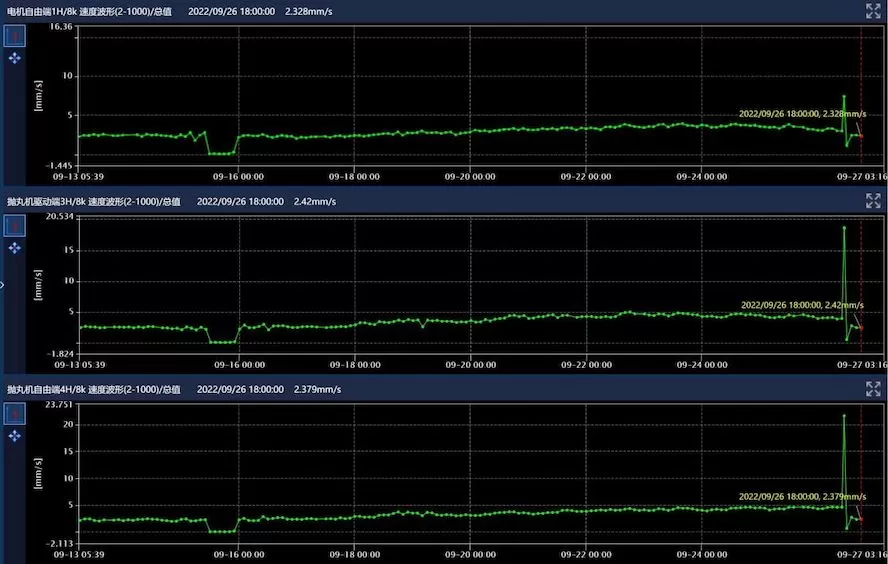The image size is (888, 564).
Task: Select cursor tool in 电机自由端1H chart
Action: [x=15, y=36]
